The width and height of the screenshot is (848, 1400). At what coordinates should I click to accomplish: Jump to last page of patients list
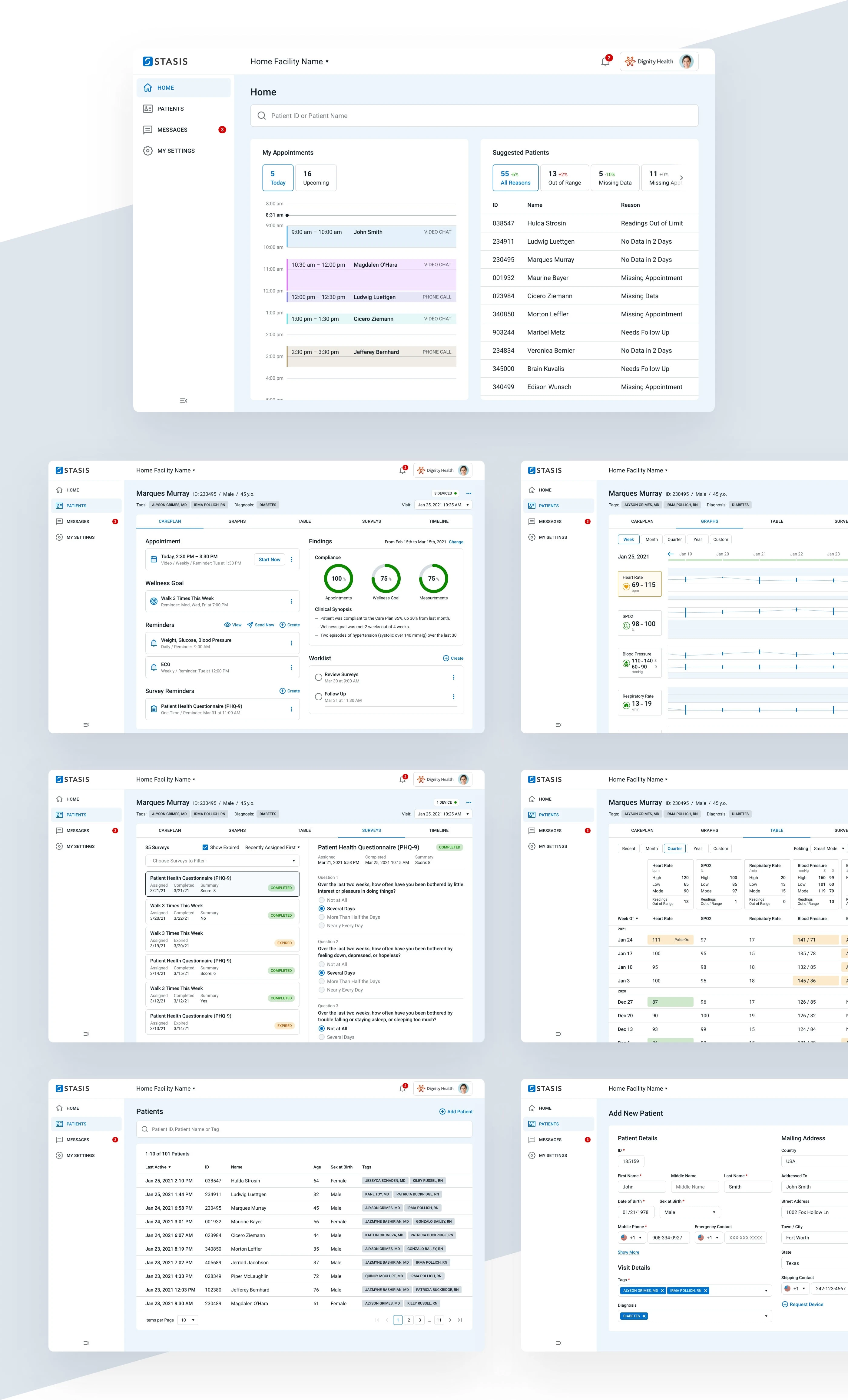459,1320
